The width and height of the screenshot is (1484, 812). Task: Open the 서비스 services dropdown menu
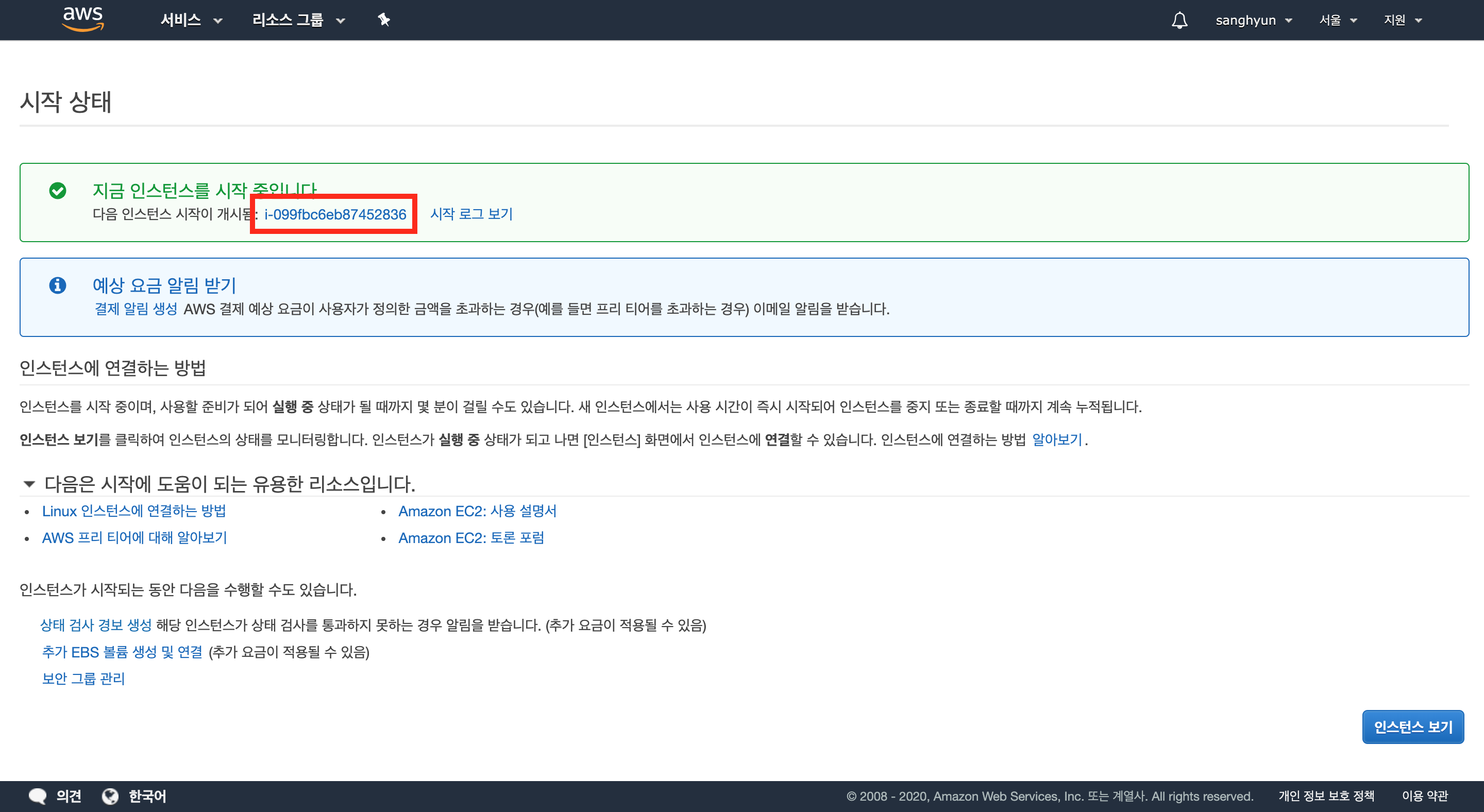(x=191, y=20)
